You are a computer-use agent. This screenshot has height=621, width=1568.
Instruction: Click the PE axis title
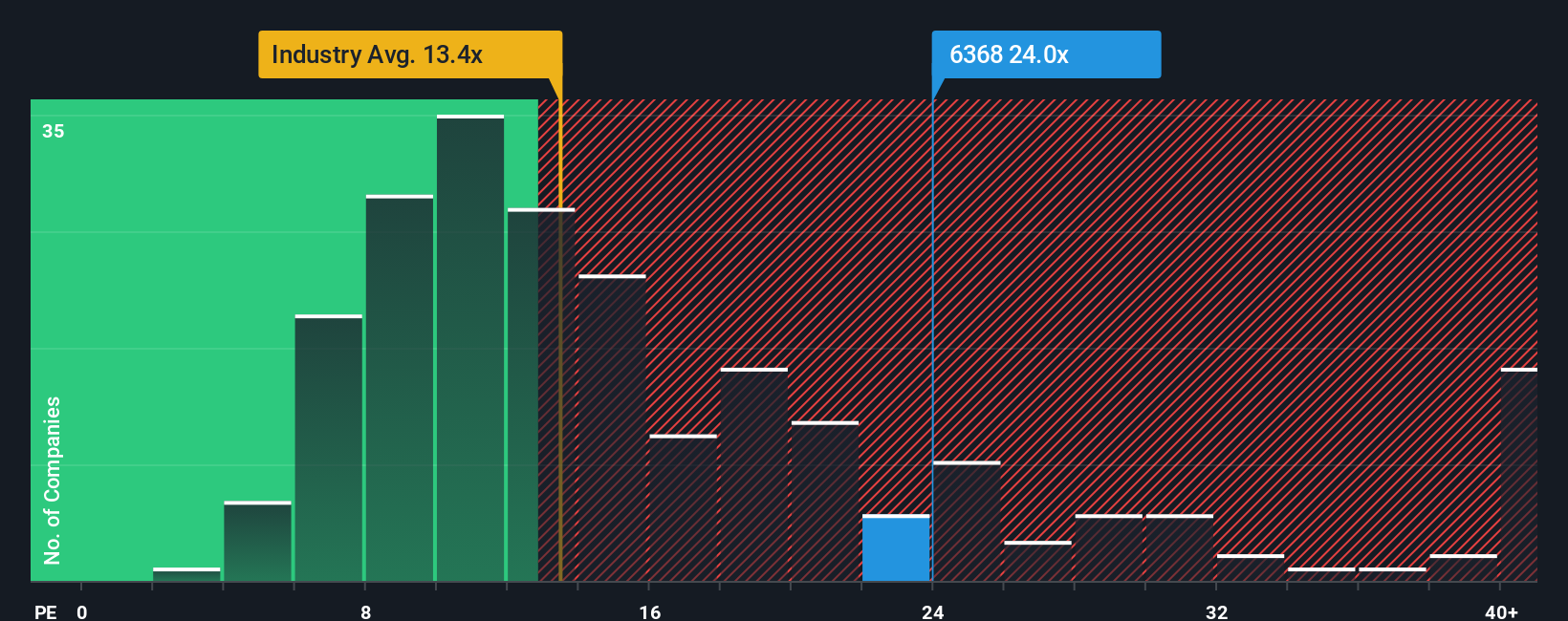pyautogui.click(x=45, y=611)
